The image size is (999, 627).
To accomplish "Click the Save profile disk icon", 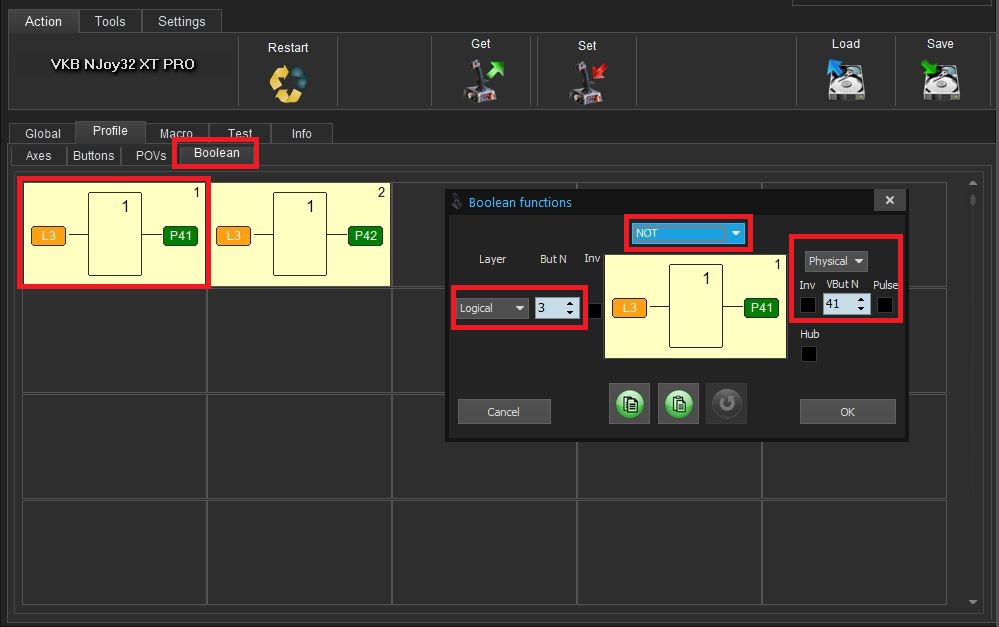I will click(940, 80).
